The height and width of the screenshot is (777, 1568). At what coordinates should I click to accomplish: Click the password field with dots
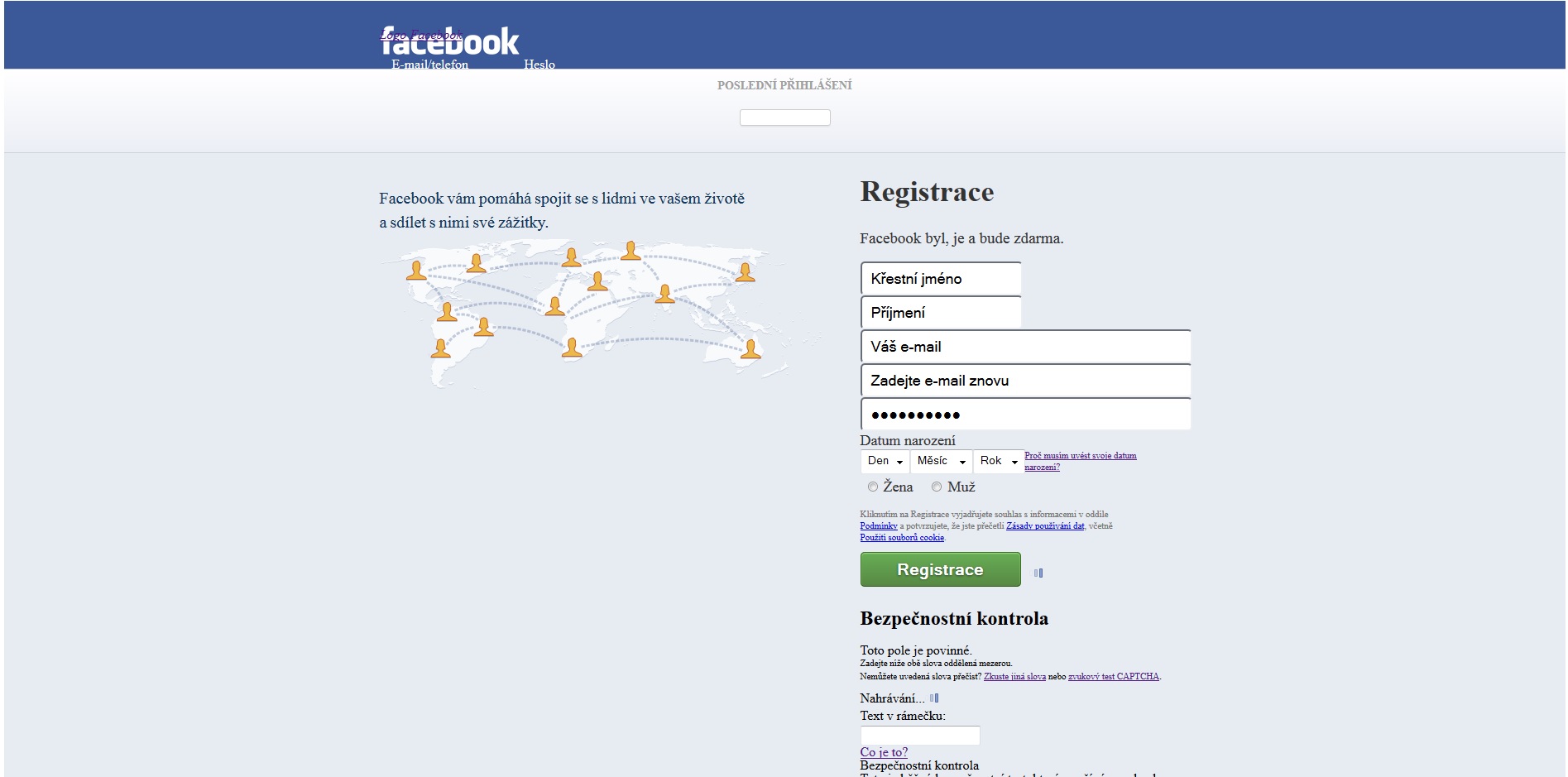[1026, 415]
